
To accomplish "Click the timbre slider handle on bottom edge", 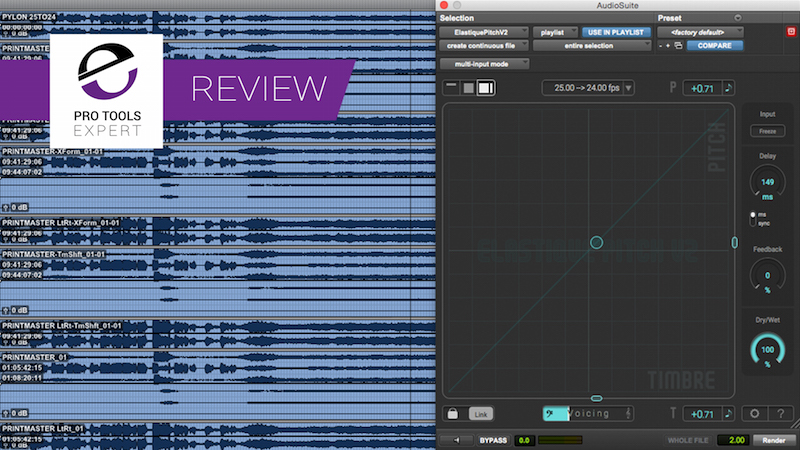I will 596,398.
